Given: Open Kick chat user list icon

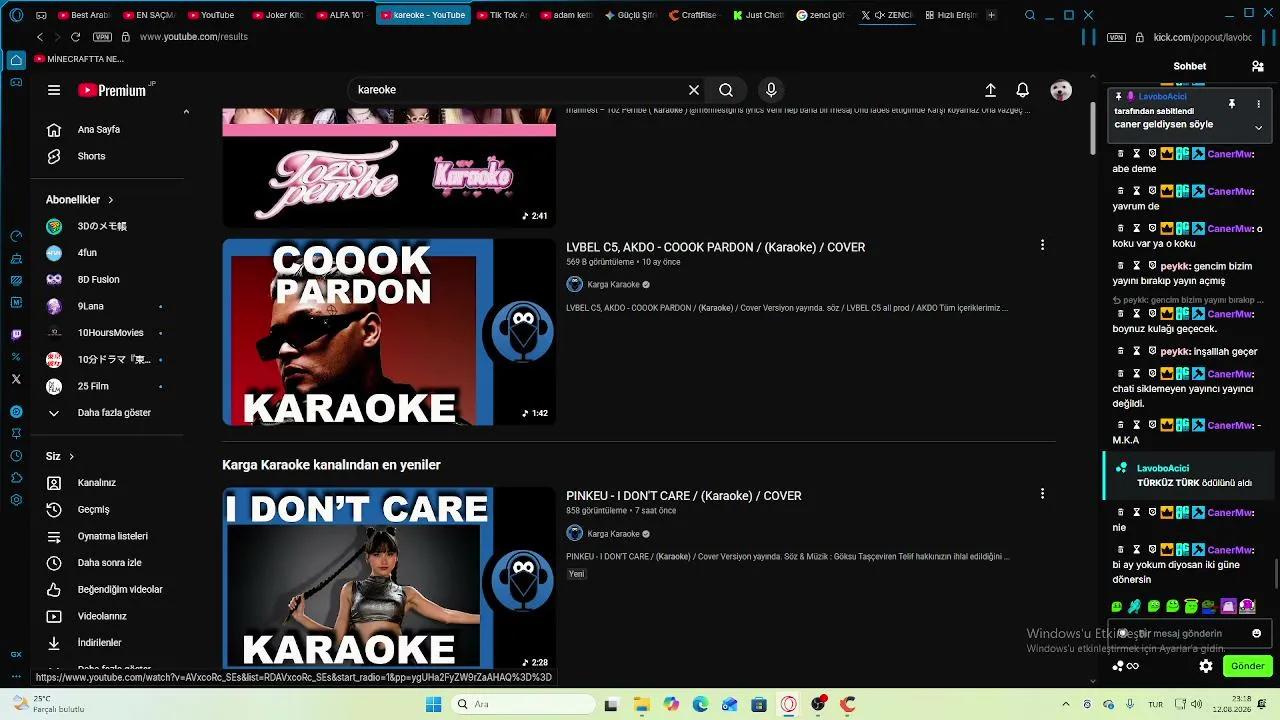Looking at the screenshot, I should pos(1257,66).
